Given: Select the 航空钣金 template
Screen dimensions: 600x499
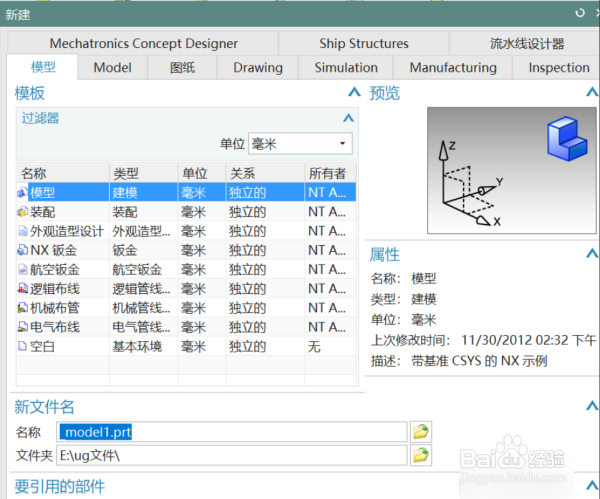Looking at the screenshot, I should click(186, 269).
